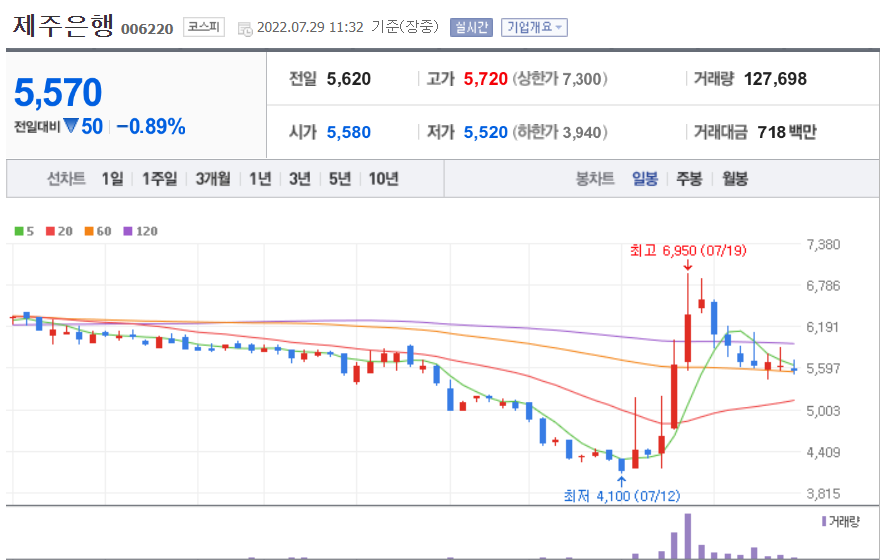This screenshot has height=560, width=880.
Task: Click the current price 5,570
Action: pos(58,92)
